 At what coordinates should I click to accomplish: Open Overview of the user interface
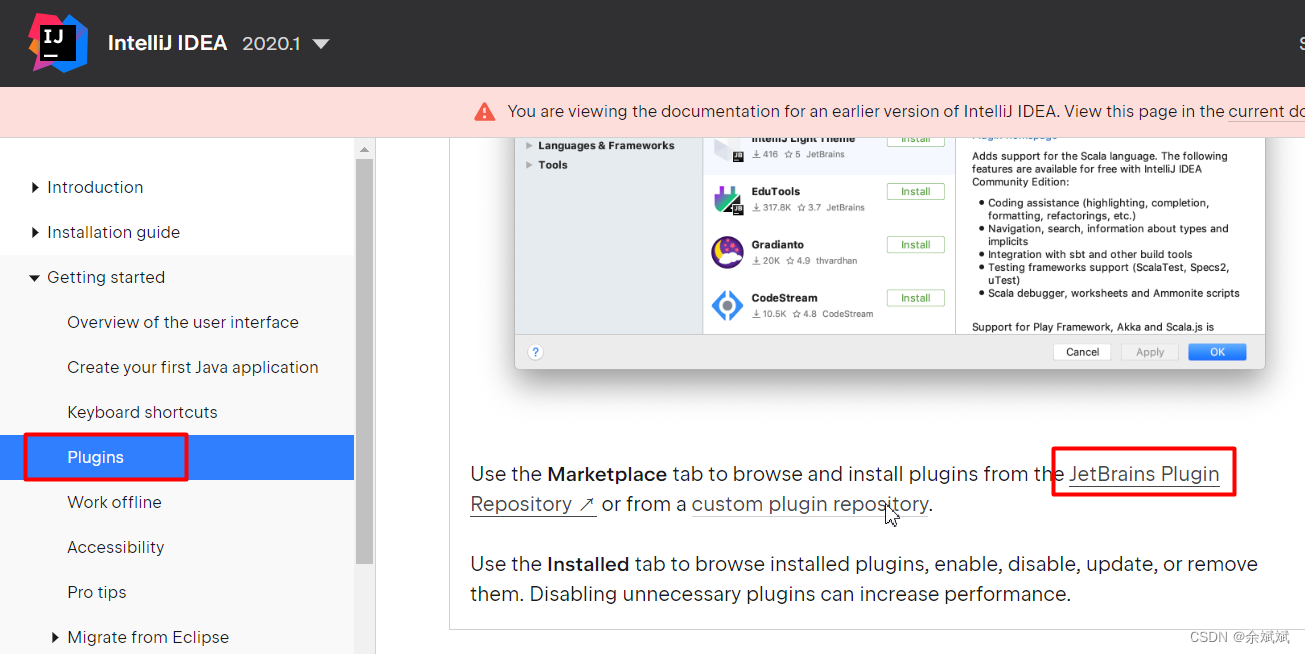(x=183, y=322)
